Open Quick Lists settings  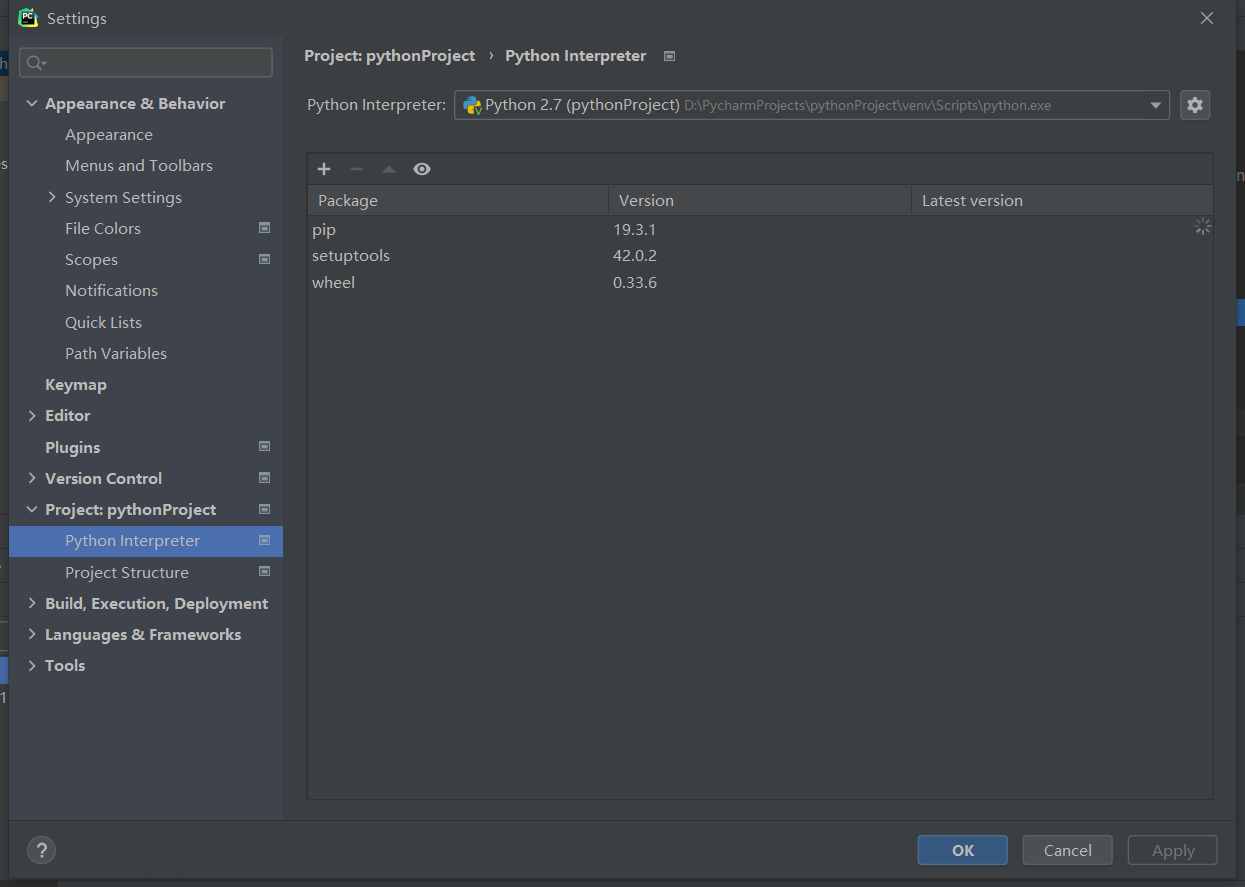click(103, 323)
